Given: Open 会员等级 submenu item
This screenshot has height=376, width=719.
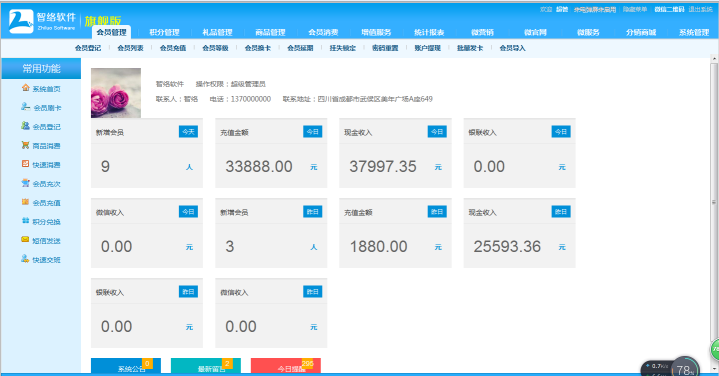Looking at the screenshot, I should coord(216,48).
